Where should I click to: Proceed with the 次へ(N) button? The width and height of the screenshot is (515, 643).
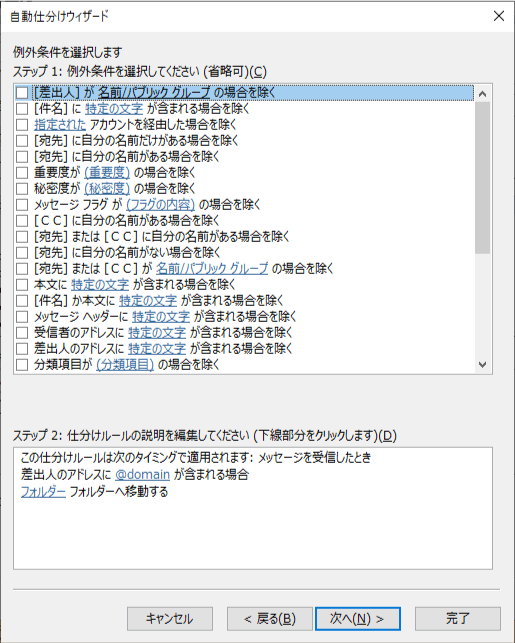coord(358,619)
